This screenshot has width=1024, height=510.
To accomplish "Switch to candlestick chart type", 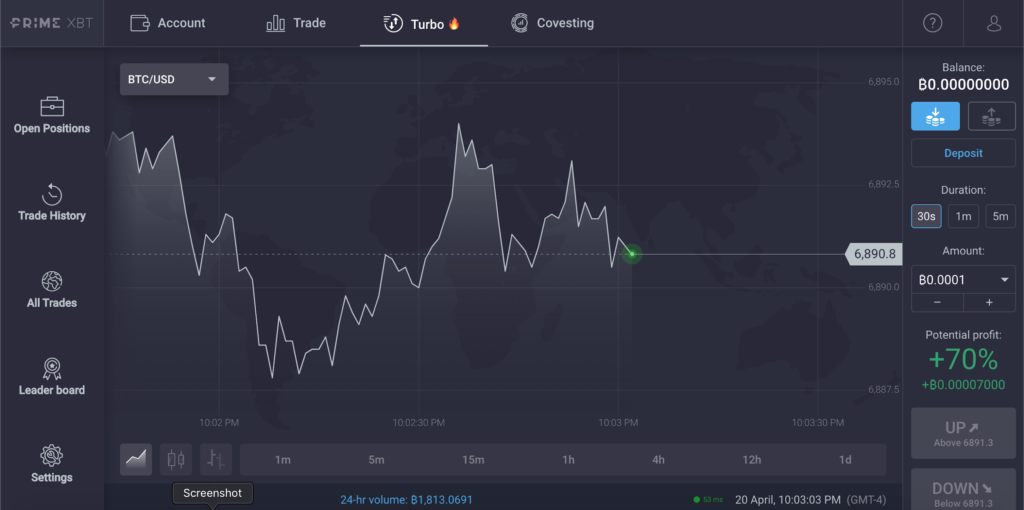I will 176,459.
